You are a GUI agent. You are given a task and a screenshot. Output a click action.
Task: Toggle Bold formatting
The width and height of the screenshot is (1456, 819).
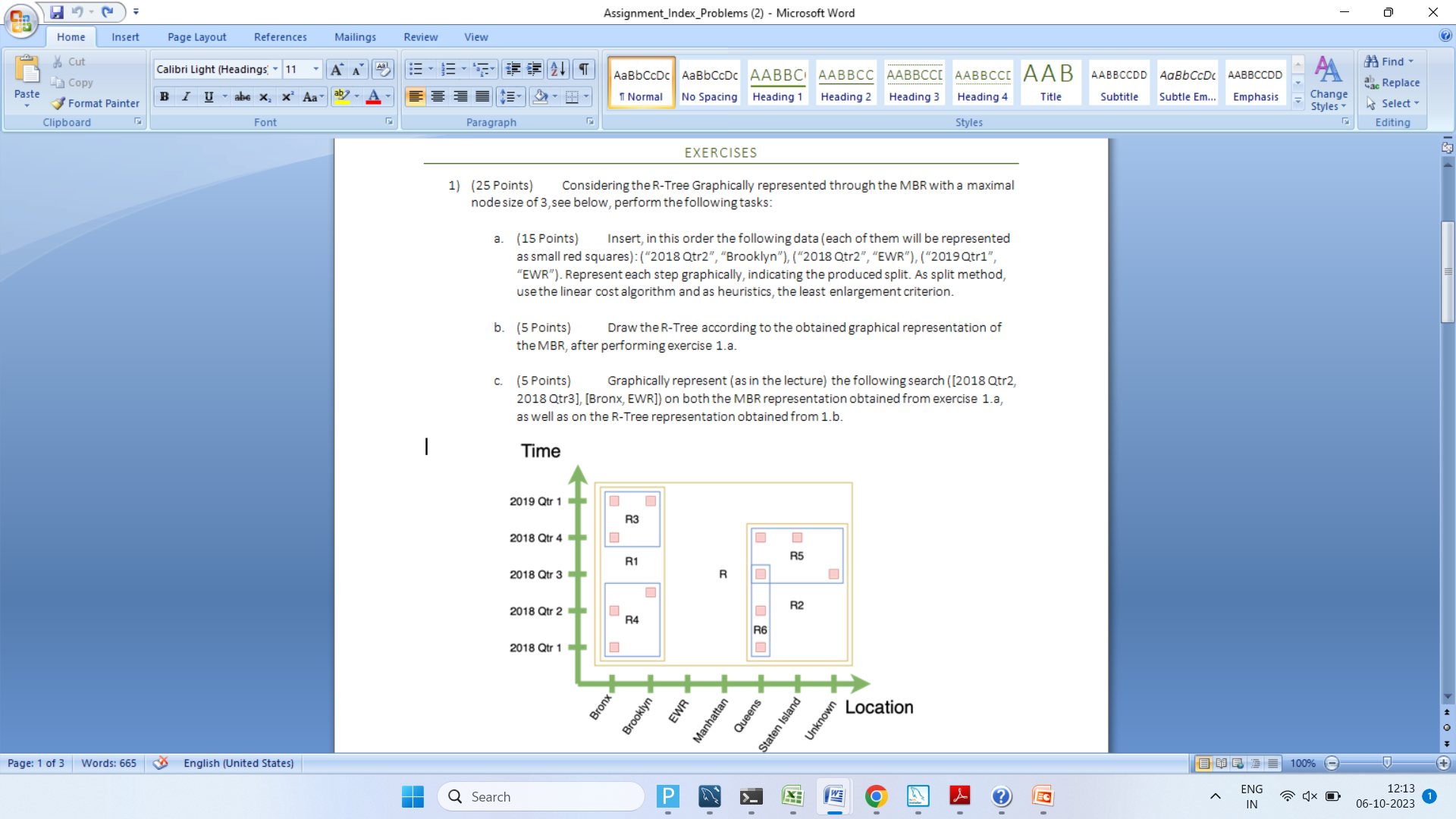164,96
